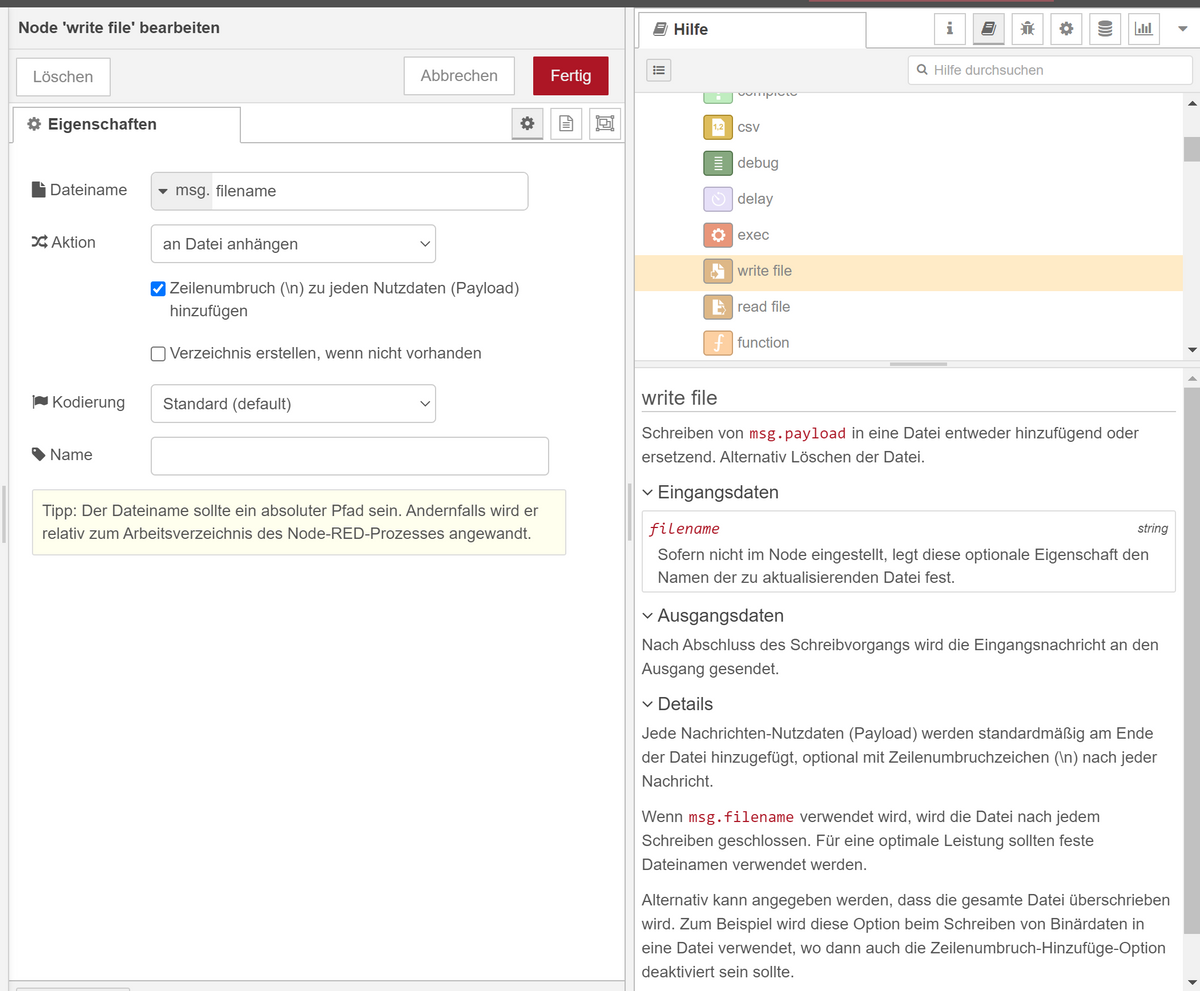1200x991 pixels.
Task: Select the read file node icon
Action: [x=718, y=307]
